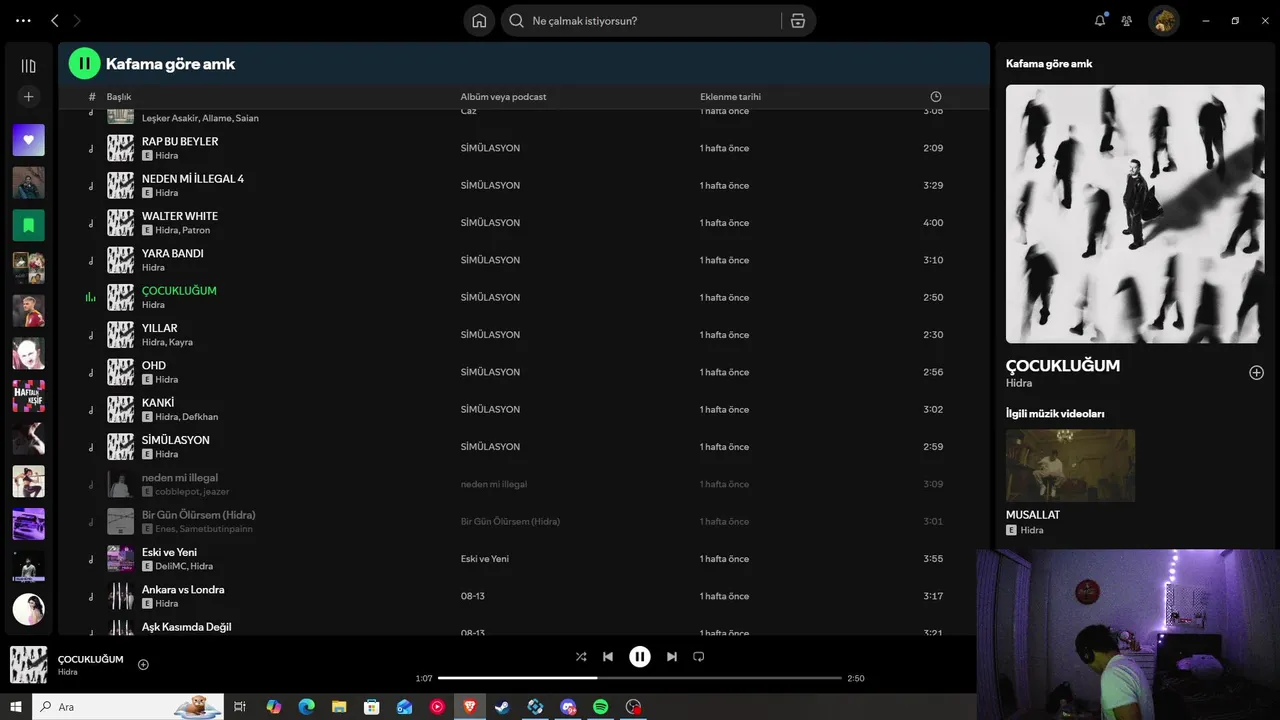
Task: Open the Kayra artist link under YILLAR
Action: [181, 342]
